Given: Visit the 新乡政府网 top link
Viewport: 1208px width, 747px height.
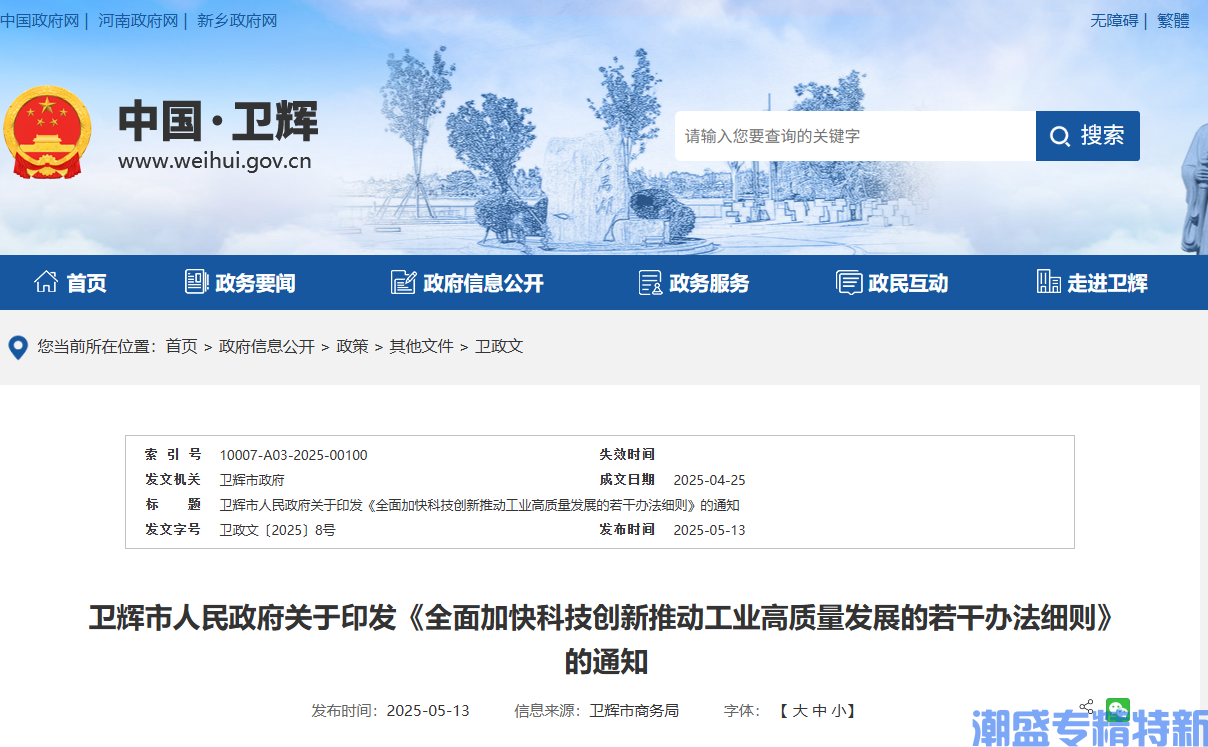Looking at the screenshot, I should coord(237,20).
